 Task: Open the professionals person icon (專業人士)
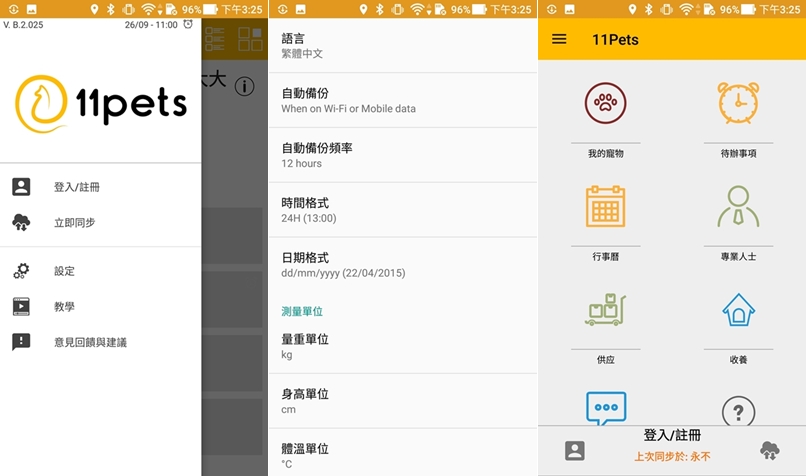point(738,206)
